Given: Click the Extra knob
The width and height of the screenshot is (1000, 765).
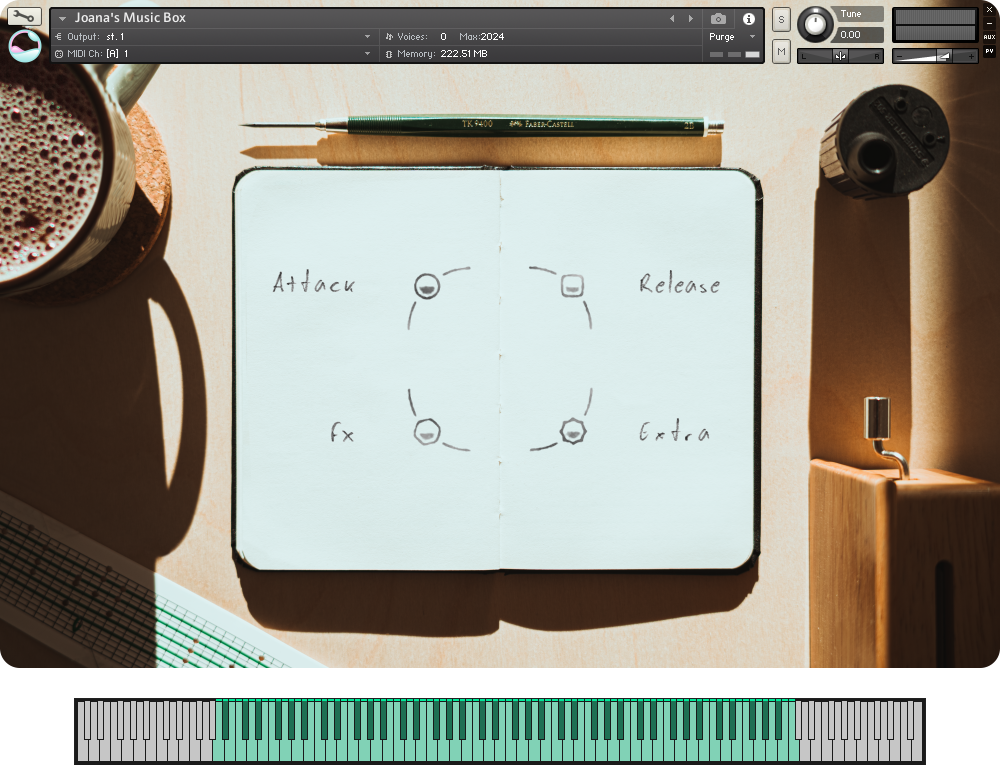Looking at the screenshot, I should [x=573, y=432].
